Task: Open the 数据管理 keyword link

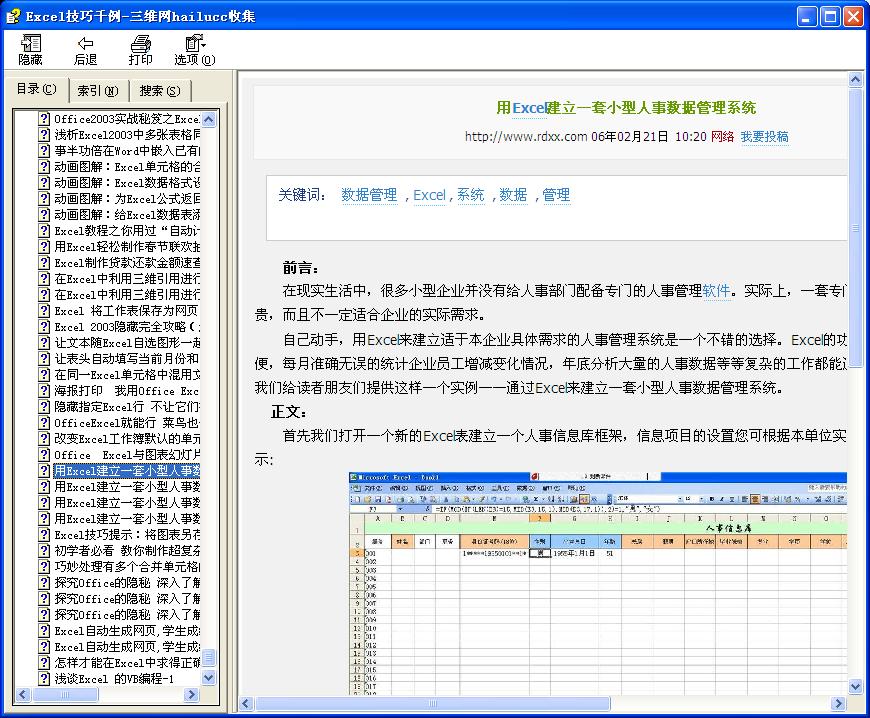Action: tap(369, 195)
